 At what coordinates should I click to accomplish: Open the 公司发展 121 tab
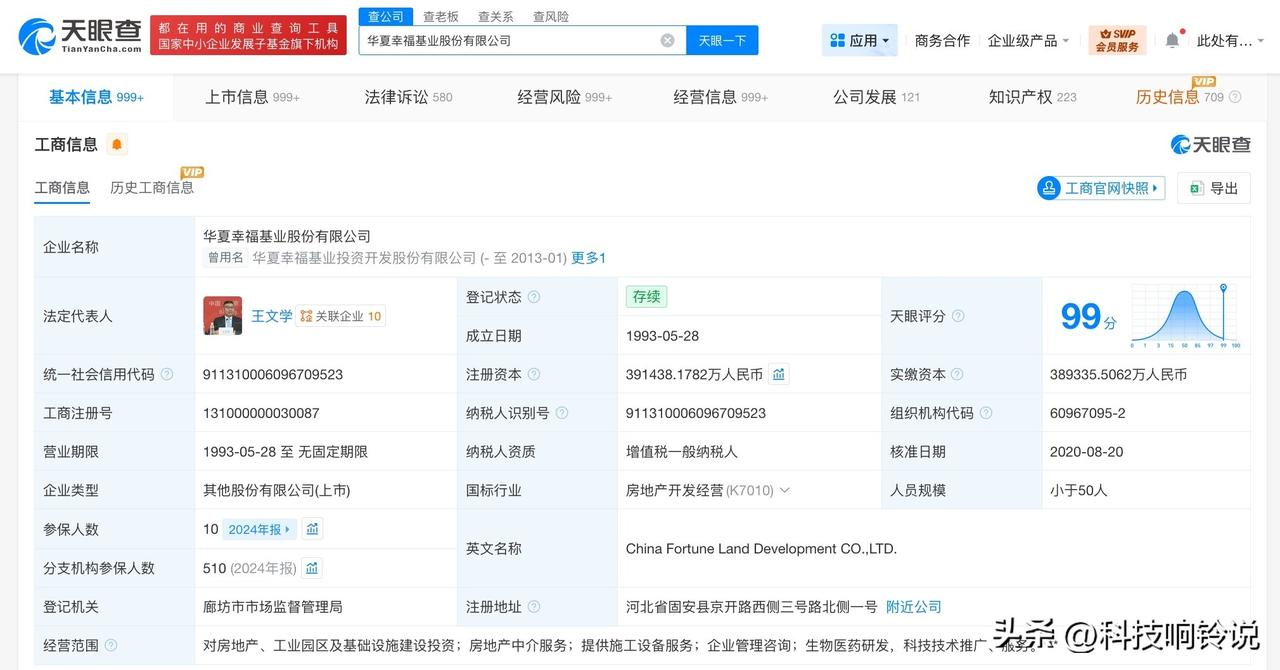tap(877, 97)
